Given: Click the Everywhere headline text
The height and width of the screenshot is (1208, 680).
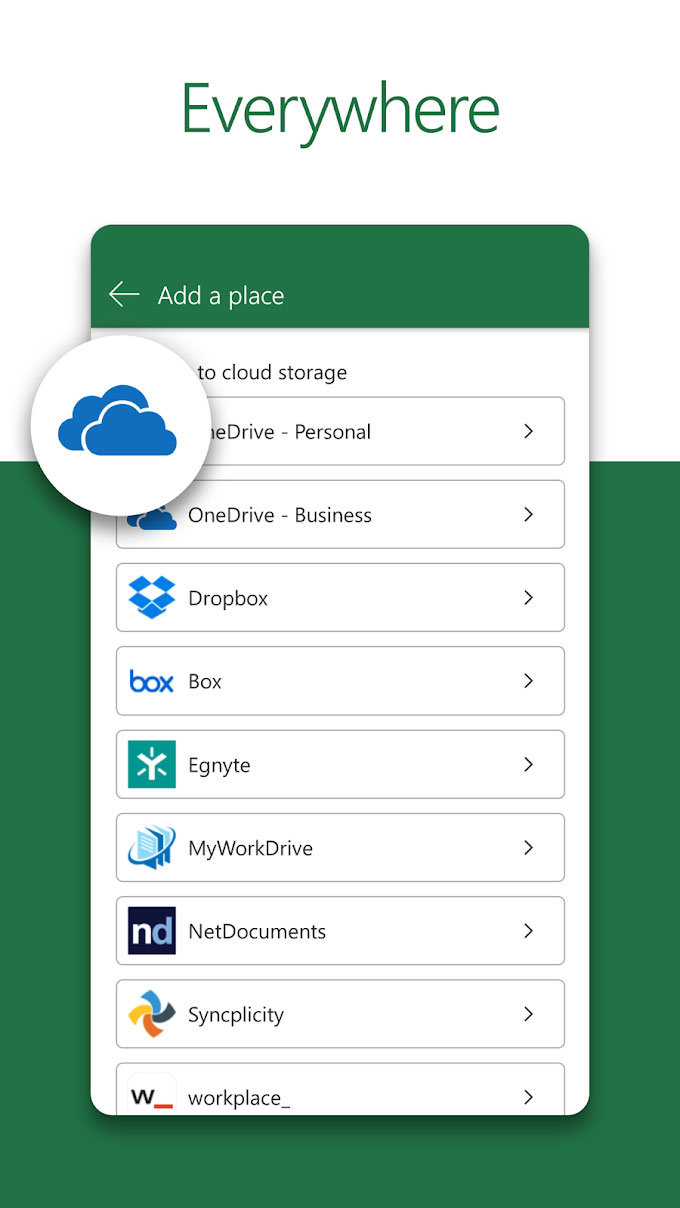Looking at the screenshot, I should pyautogui.click(x=340, y=111).
